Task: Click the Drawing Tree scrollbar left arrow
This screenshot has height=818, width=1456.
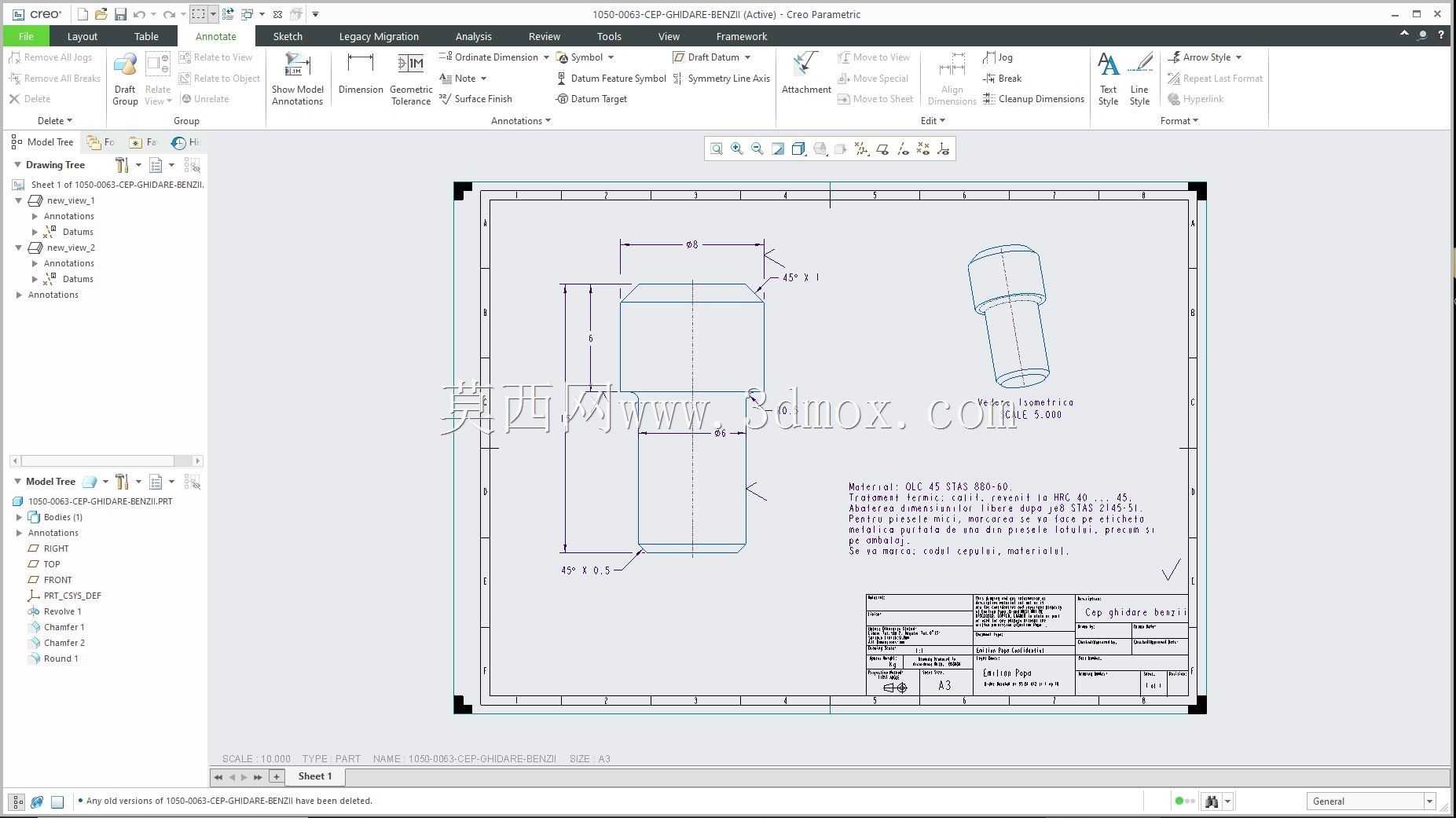Action: (x=15, y=461)
